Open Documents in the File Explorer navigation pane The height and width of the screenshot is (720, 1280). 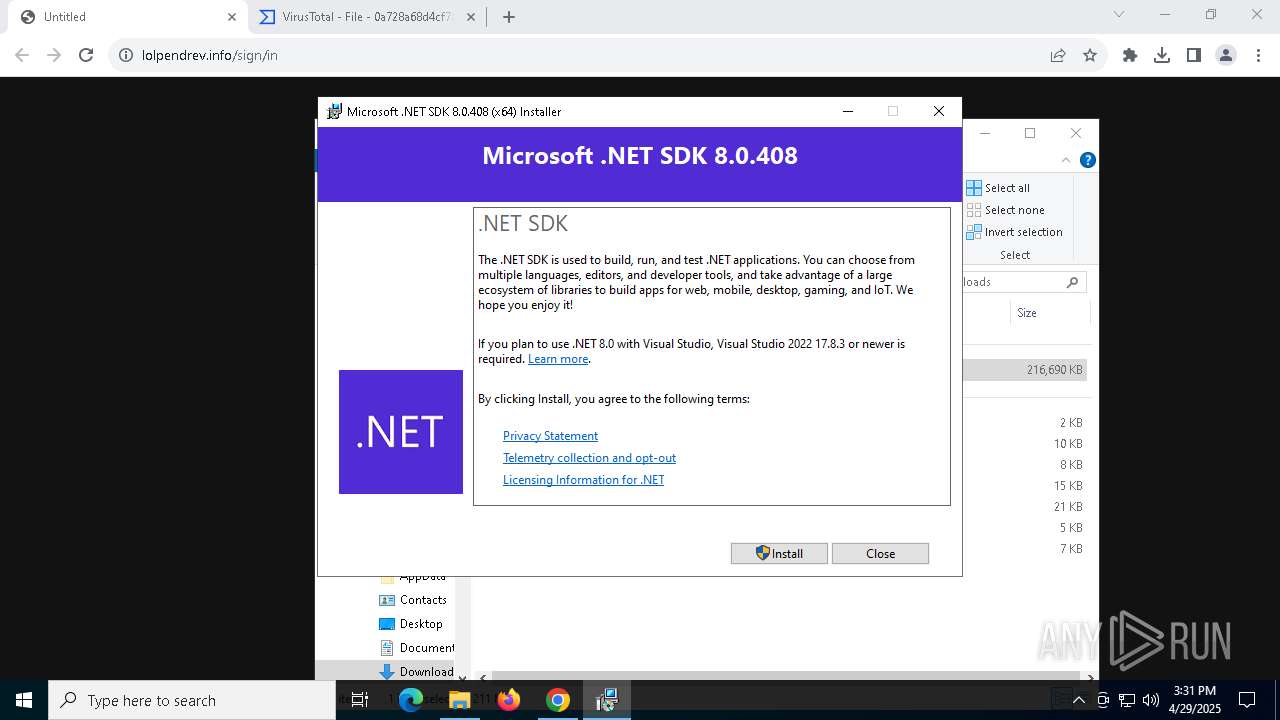coord(417,648)
